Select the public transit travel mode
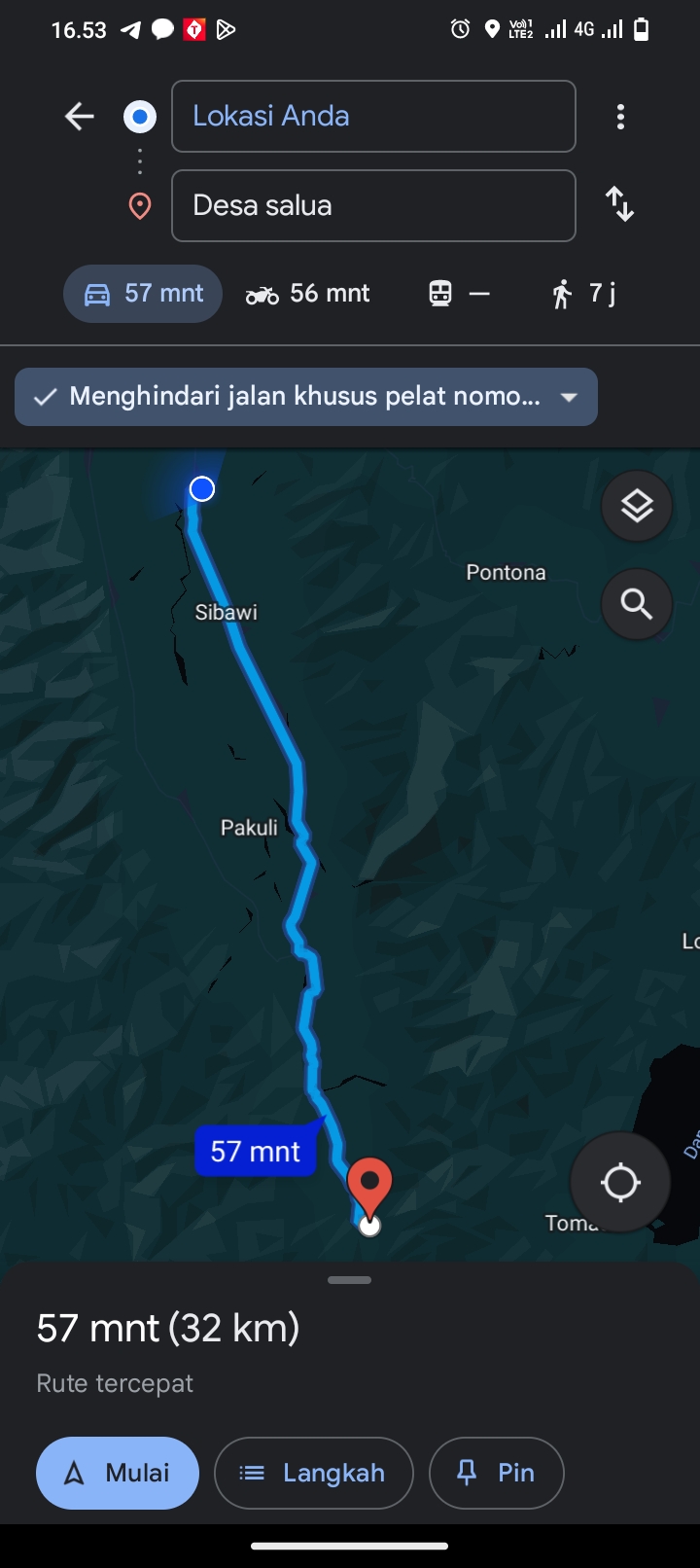The width and height of the screenshot is (700, 1568). point(459,294)
